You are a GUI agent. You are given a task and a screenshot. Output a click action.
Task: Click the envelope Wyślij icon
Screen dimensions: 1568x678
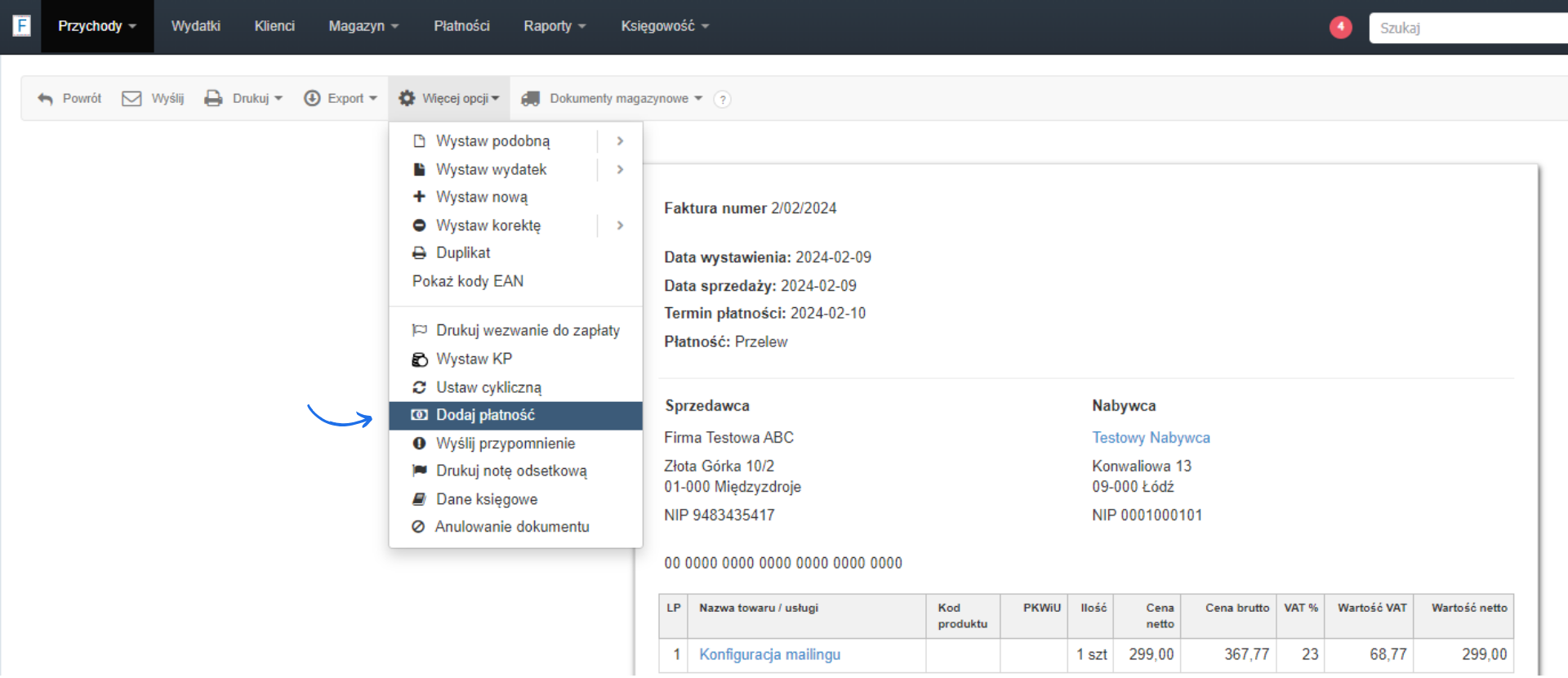click(131, 99)
